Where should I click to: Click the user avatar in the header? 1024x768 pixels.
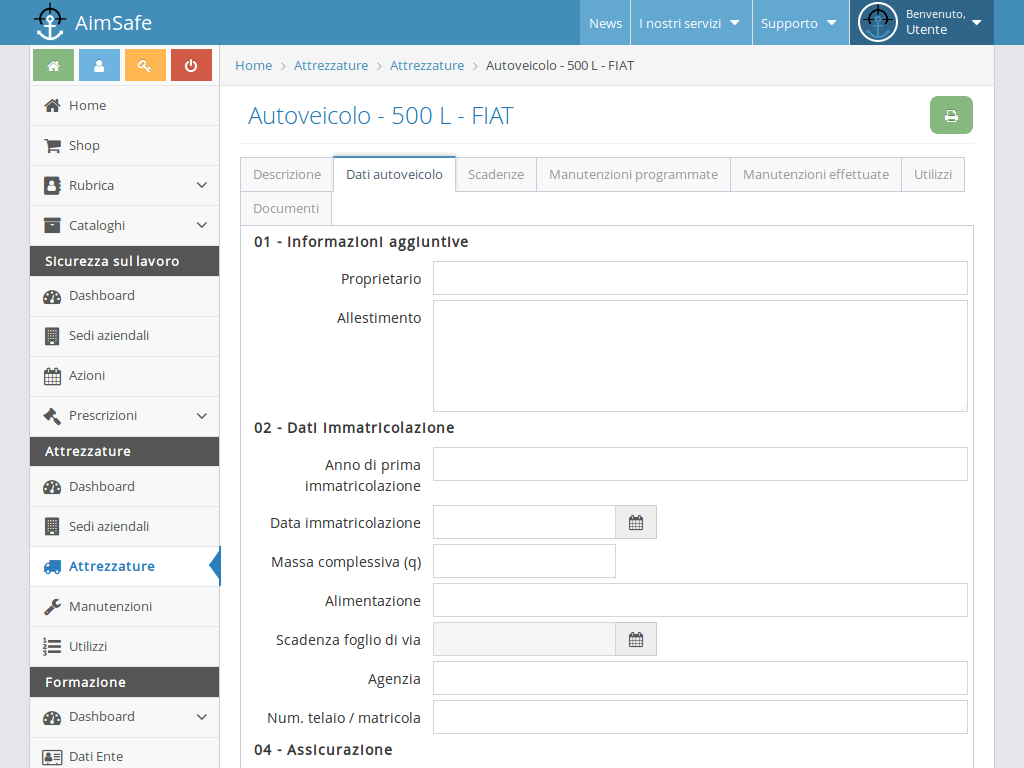pos(877,22)
